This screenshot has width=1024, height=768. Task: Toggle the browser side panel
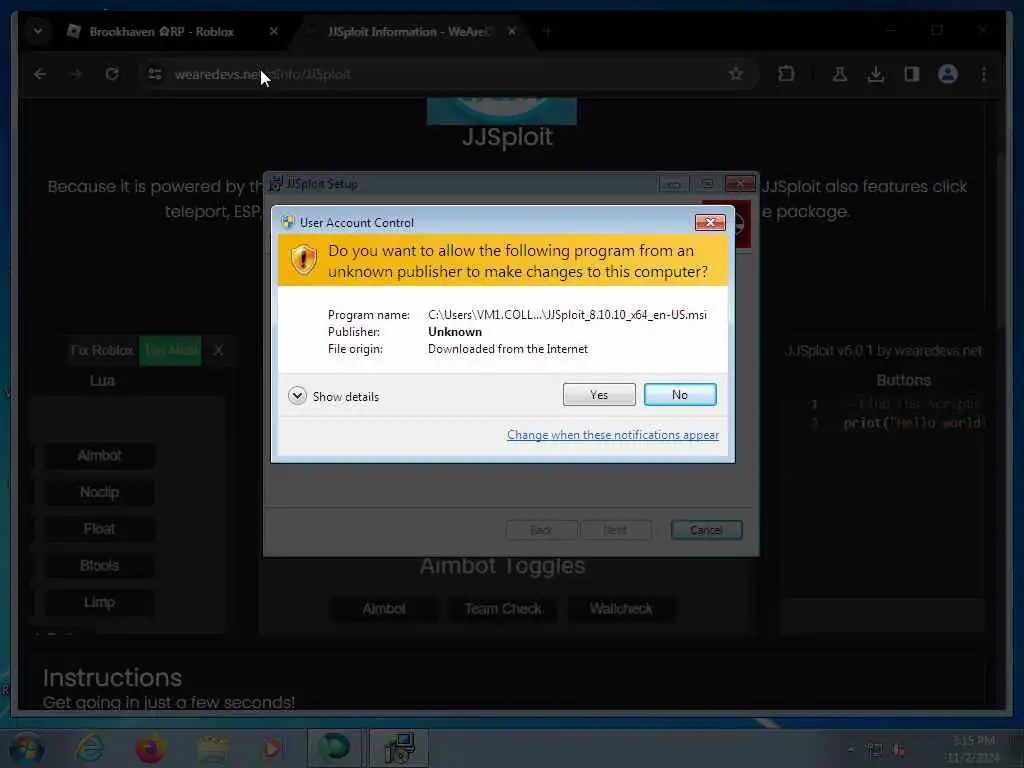[912, 74]
